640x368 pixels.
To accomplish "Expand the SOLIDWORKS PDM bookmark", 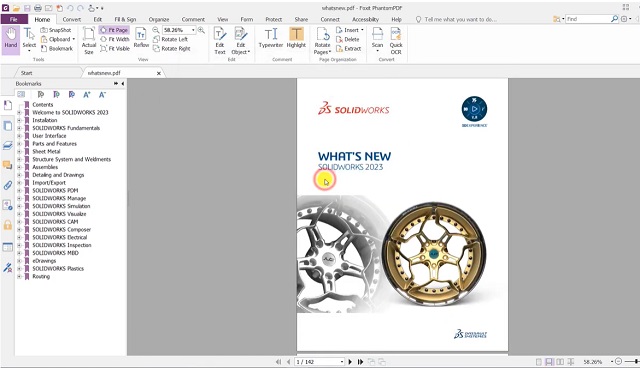I will coord(19,191).
